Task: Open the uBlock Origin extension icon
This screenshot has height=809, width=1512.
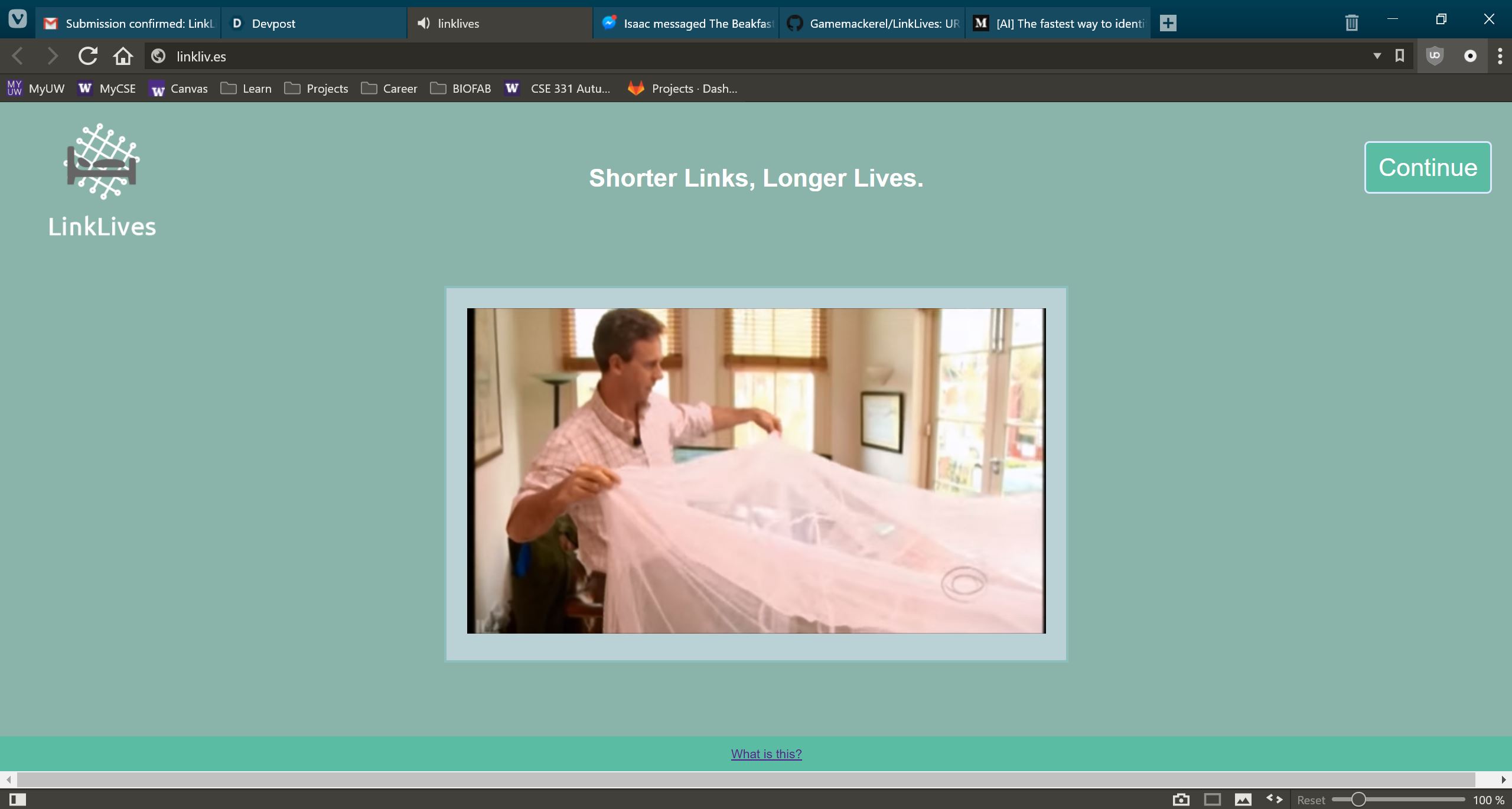Action: 1435,56
